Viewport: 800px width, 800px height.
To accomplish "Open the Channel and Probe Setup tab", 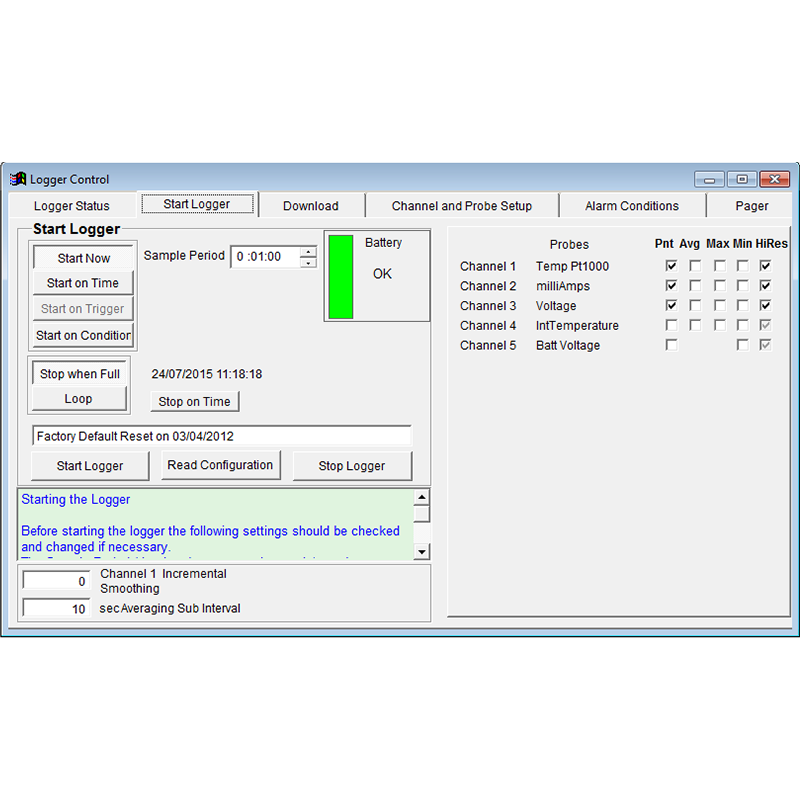I will (x=462, y=206).
